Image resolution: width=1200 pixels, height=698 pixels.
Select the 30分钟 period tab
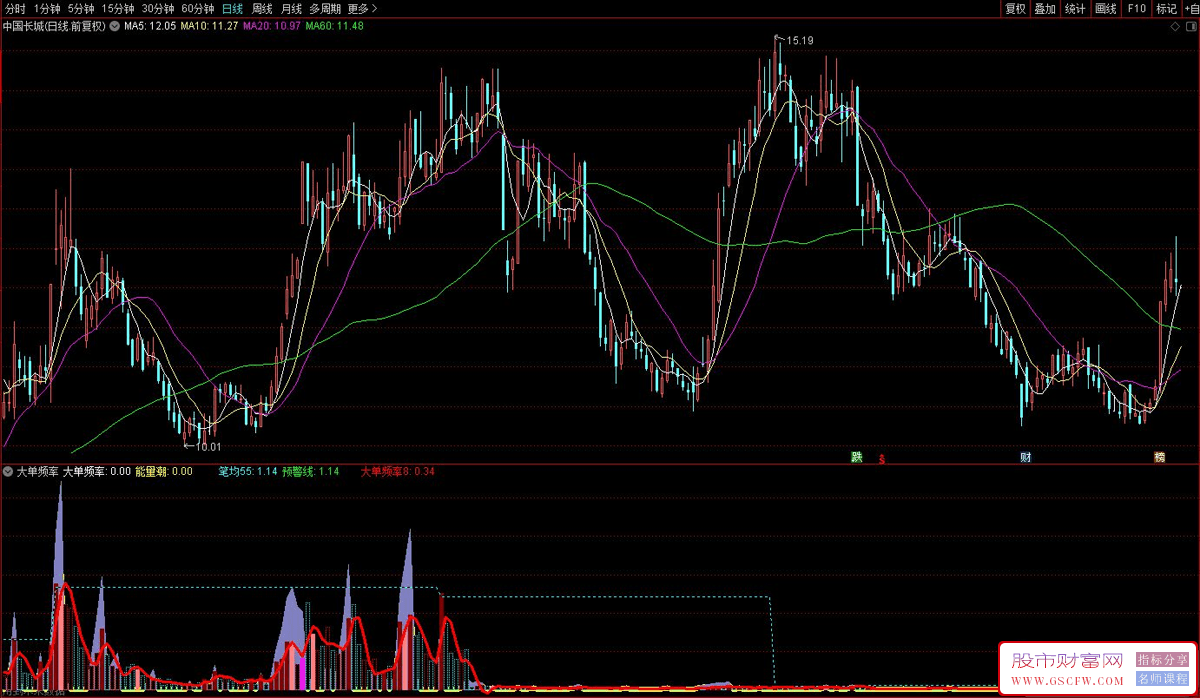coord(158,8)
